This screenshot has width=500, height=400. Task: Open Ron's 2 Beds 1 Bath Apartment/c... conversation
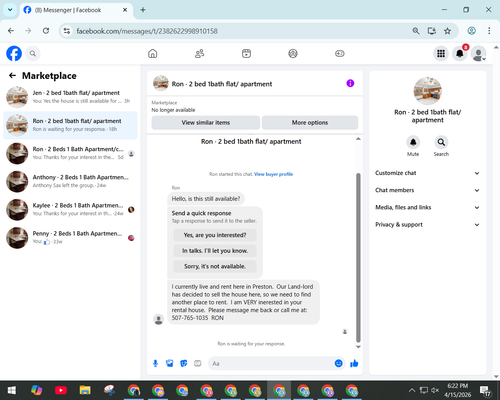point(70,153)
